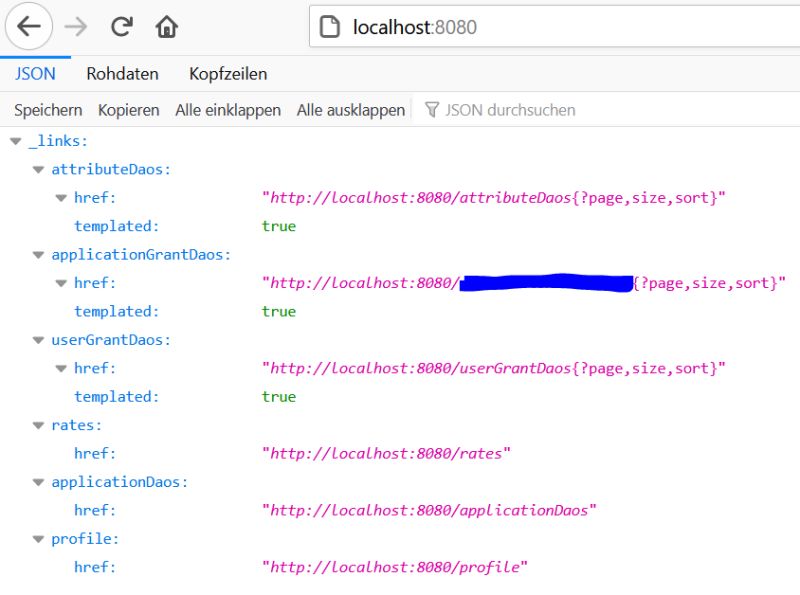The image size is (800, 595).
Task: Collapse the _links tree node
Action: (x=14, y=140)
